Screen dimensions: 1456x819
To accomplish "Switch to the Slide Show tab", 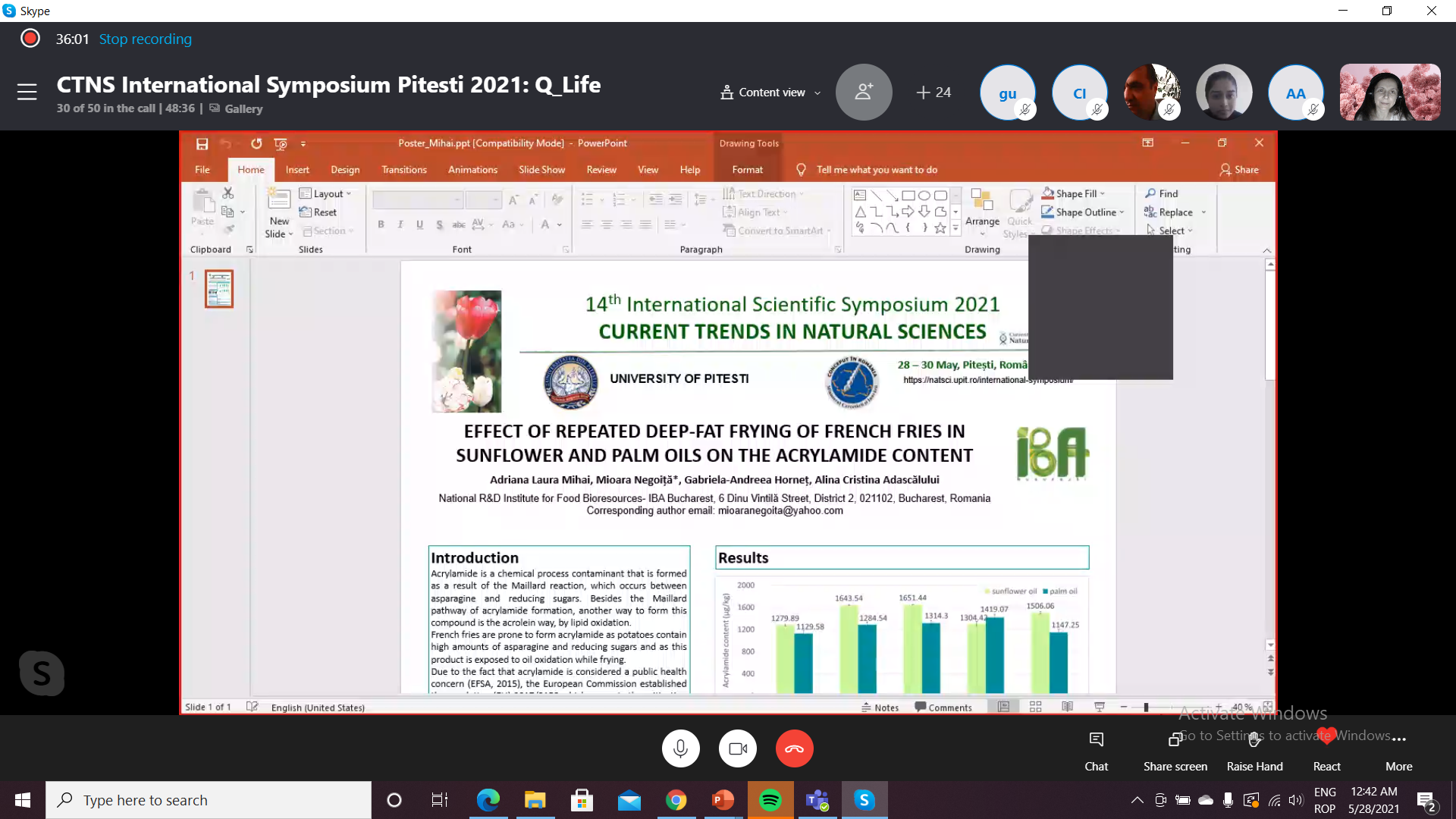I will [x=541, y=170].
